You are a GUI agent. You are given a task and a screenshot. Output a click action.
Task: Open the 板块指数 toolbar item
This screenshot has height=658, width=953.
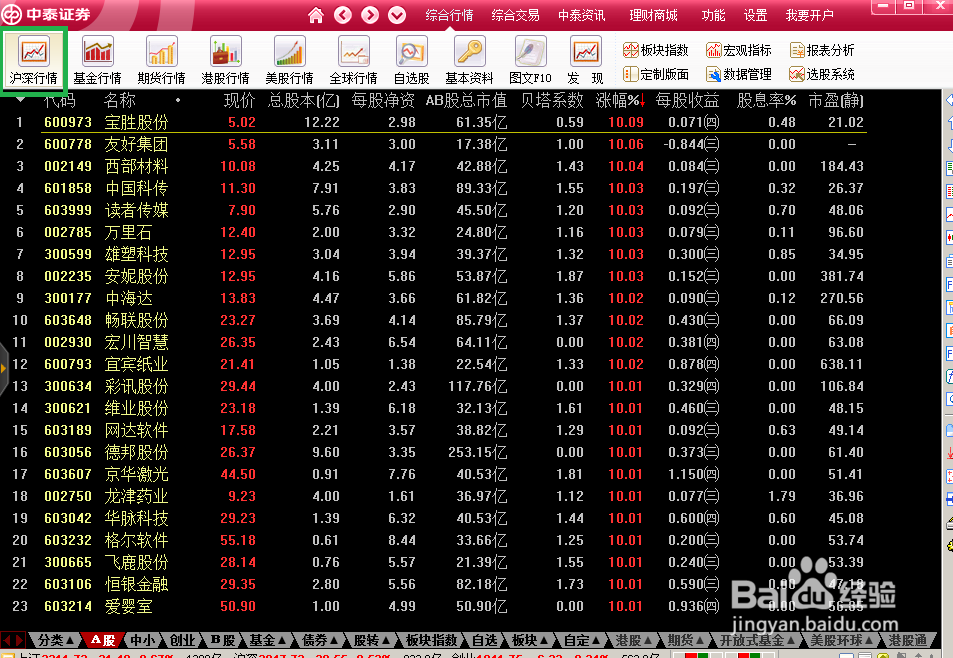coord(656,50)
